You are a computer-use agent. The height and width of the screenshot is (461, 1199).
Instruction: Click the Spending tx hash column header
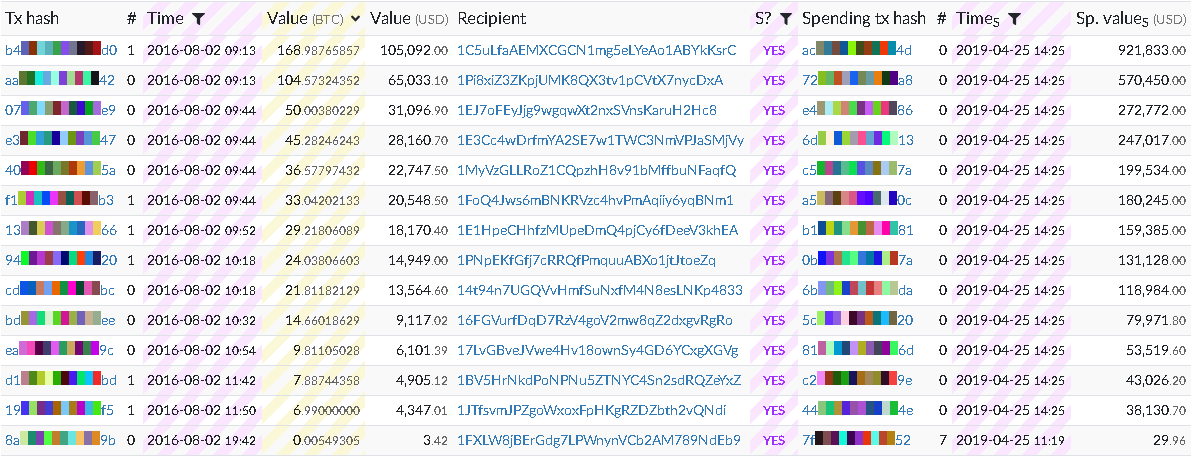point(863,19)
